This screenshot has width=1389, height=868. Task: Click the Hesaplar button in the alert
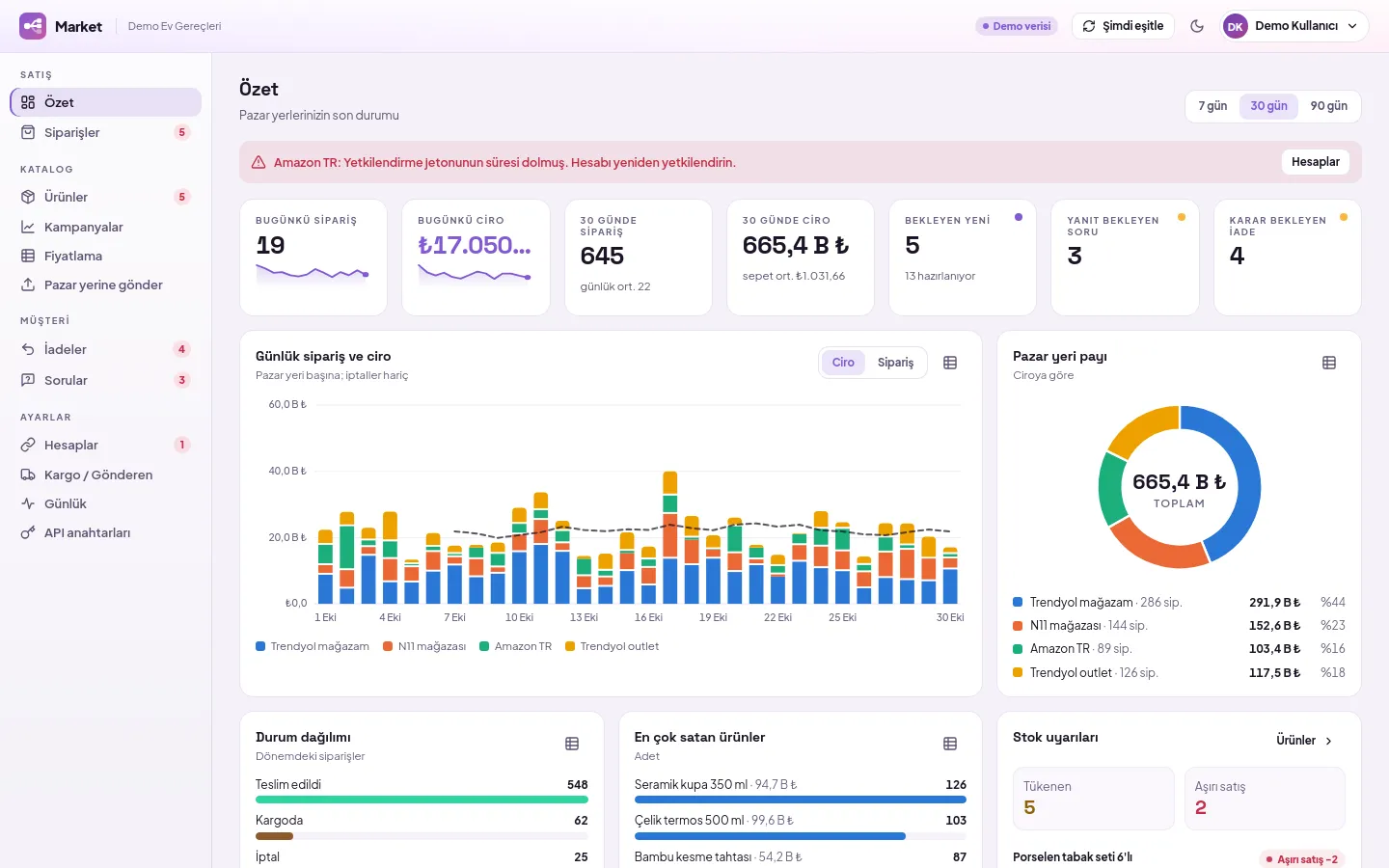click(x=1315, y=162)
